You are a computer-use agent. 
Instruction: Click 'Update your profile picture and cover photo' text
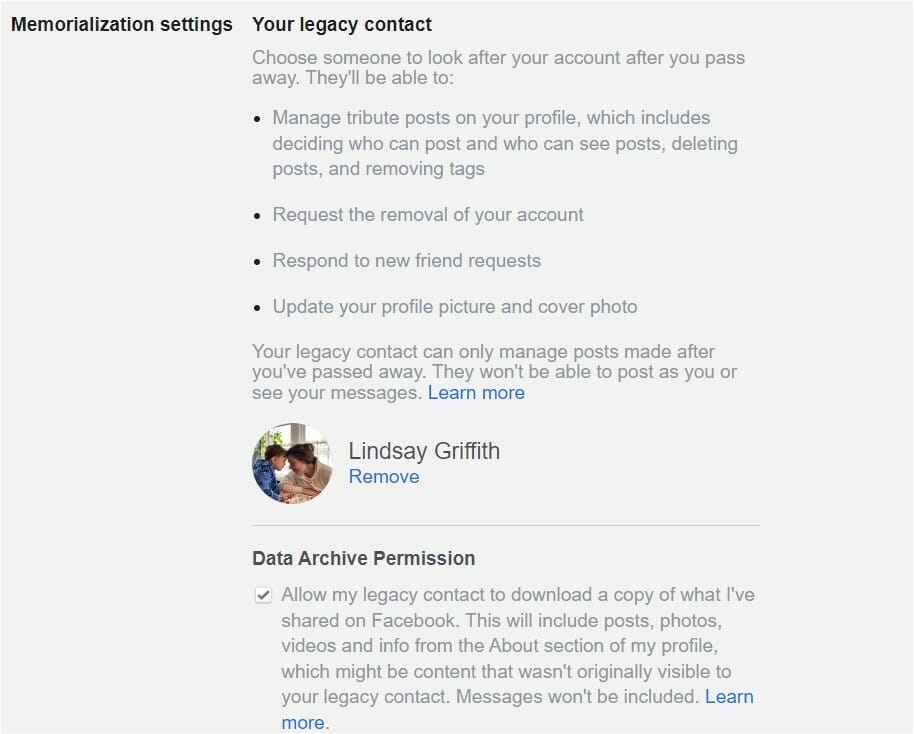tap(455, 307)
